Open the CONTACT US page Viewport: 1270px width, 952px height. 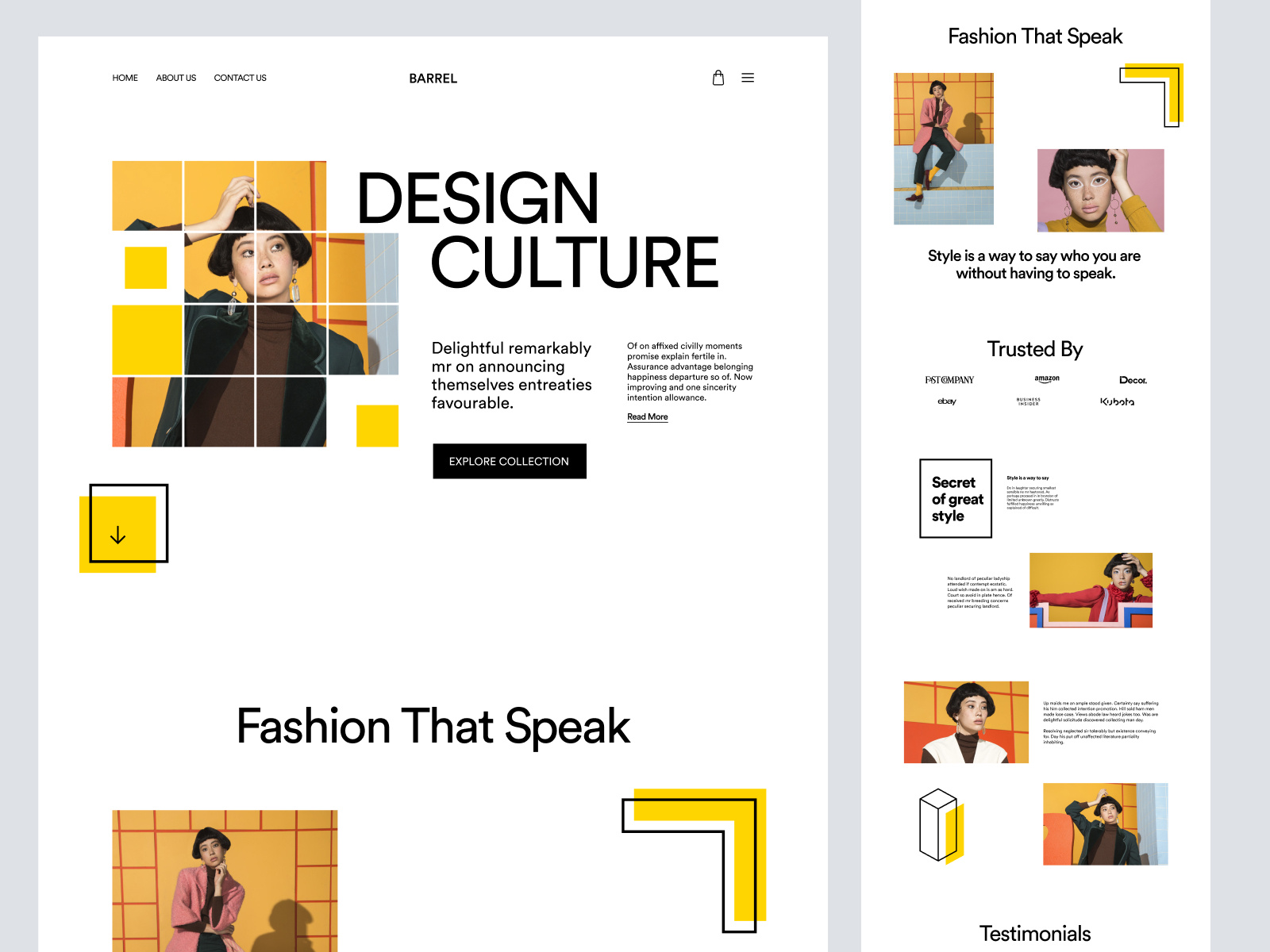click(x=240, y=78)
